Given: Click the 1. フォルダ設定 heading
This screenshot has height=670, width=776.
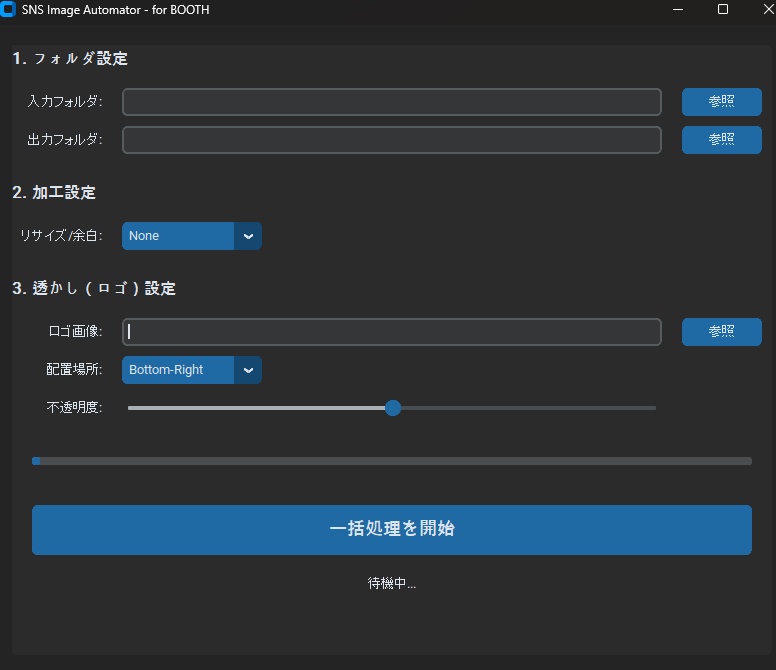Looking at the screenshot, I should click(x=70, y=59).
